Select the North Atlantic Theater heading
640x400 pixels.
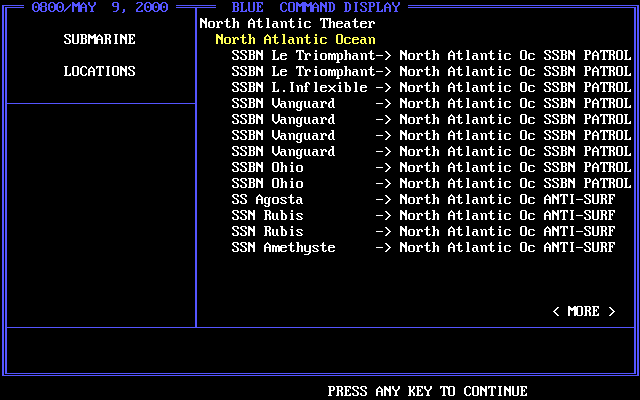[287, 23]
